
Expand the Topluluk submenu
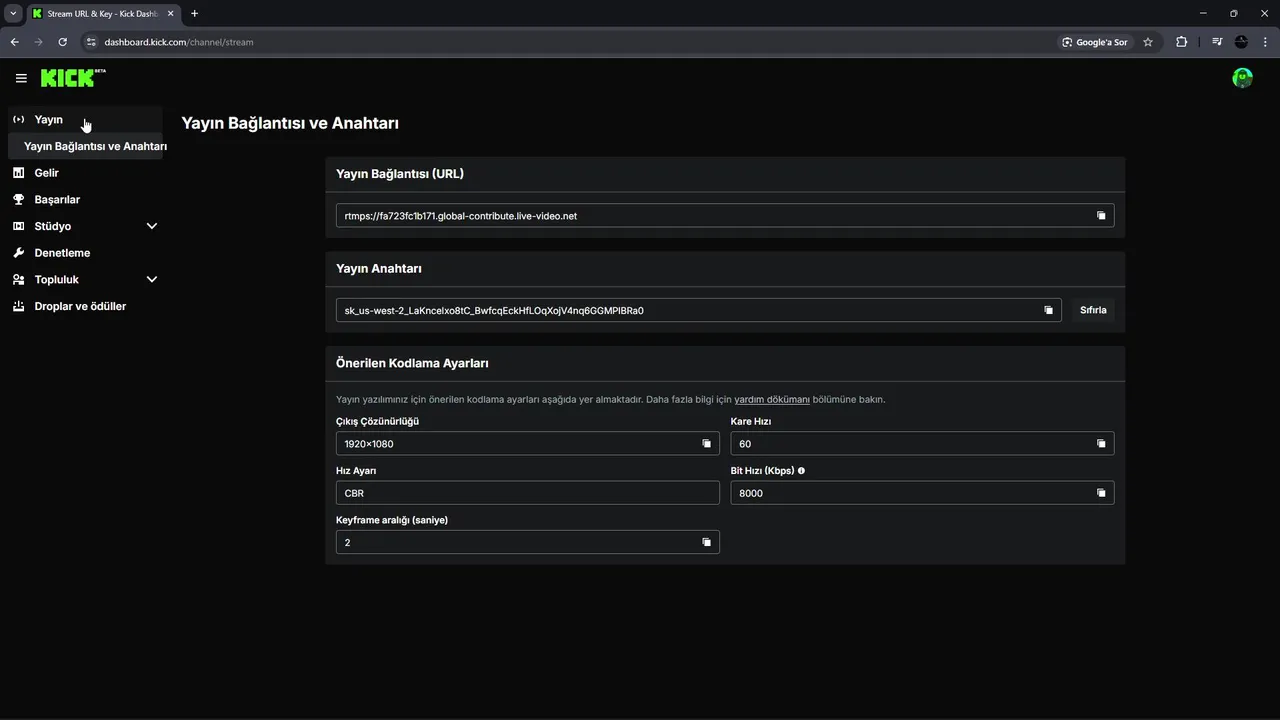click(152, 280)
